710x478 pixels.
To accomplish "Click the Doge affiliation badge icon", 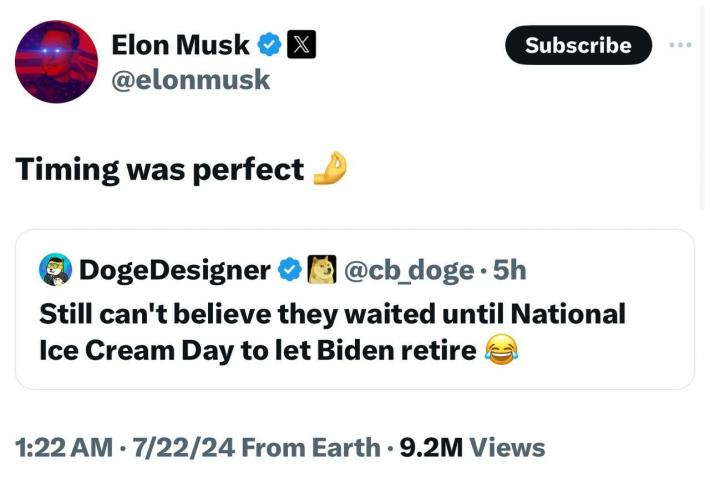I will (x=321, y=269).
